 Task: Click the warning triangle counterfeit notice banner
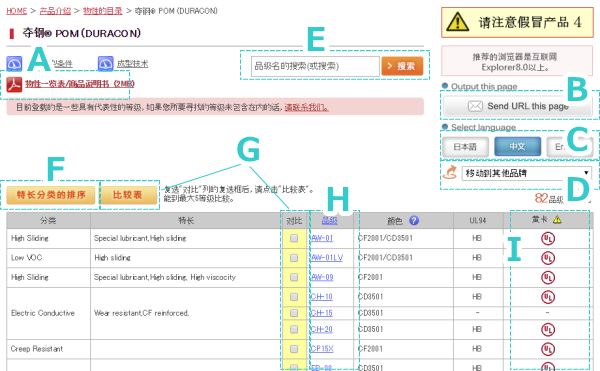pyautogui.click(x=517, y=22)
